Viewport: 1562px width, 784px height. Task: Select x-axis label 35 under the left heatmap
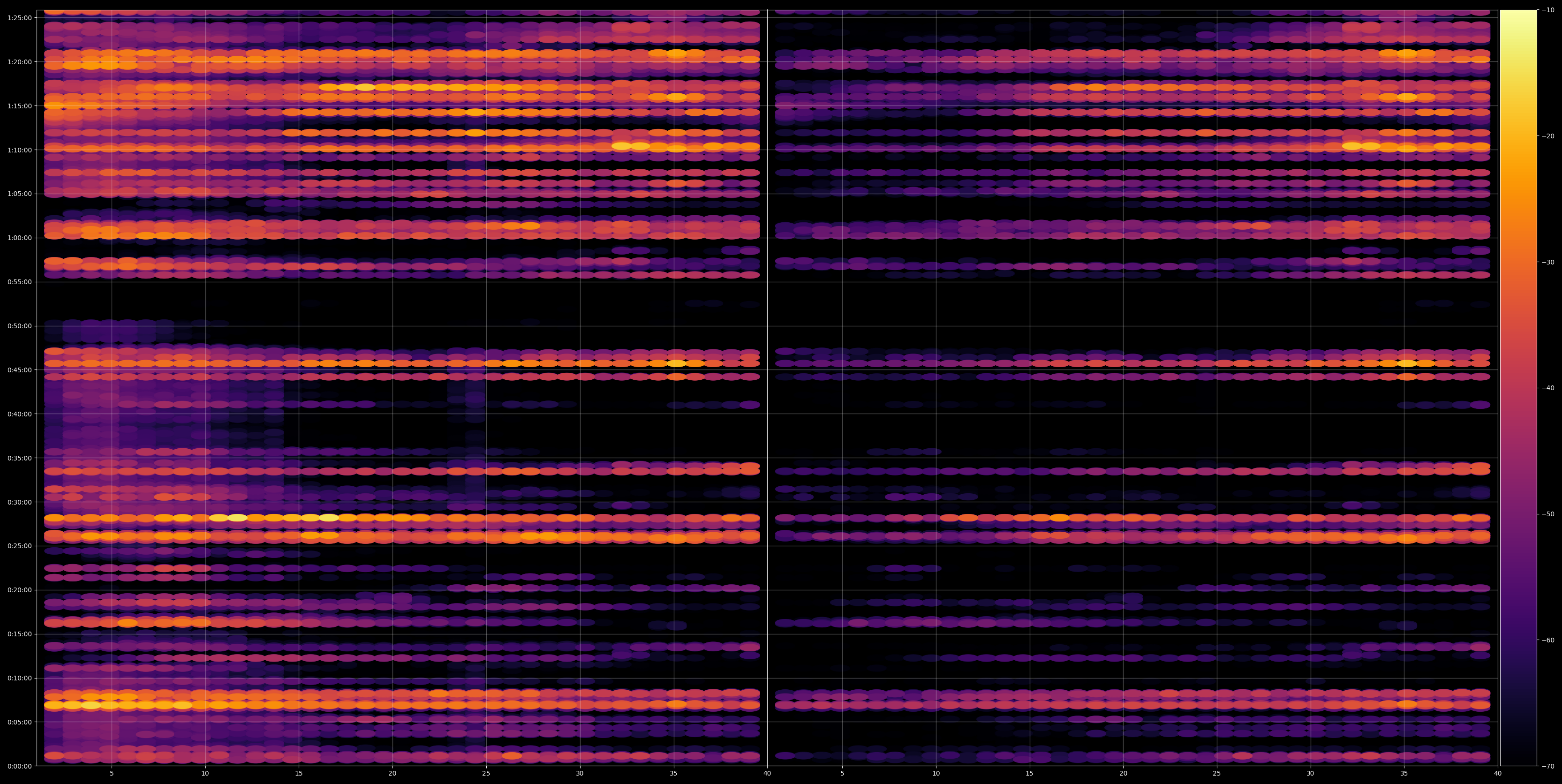tap(674, 774)
